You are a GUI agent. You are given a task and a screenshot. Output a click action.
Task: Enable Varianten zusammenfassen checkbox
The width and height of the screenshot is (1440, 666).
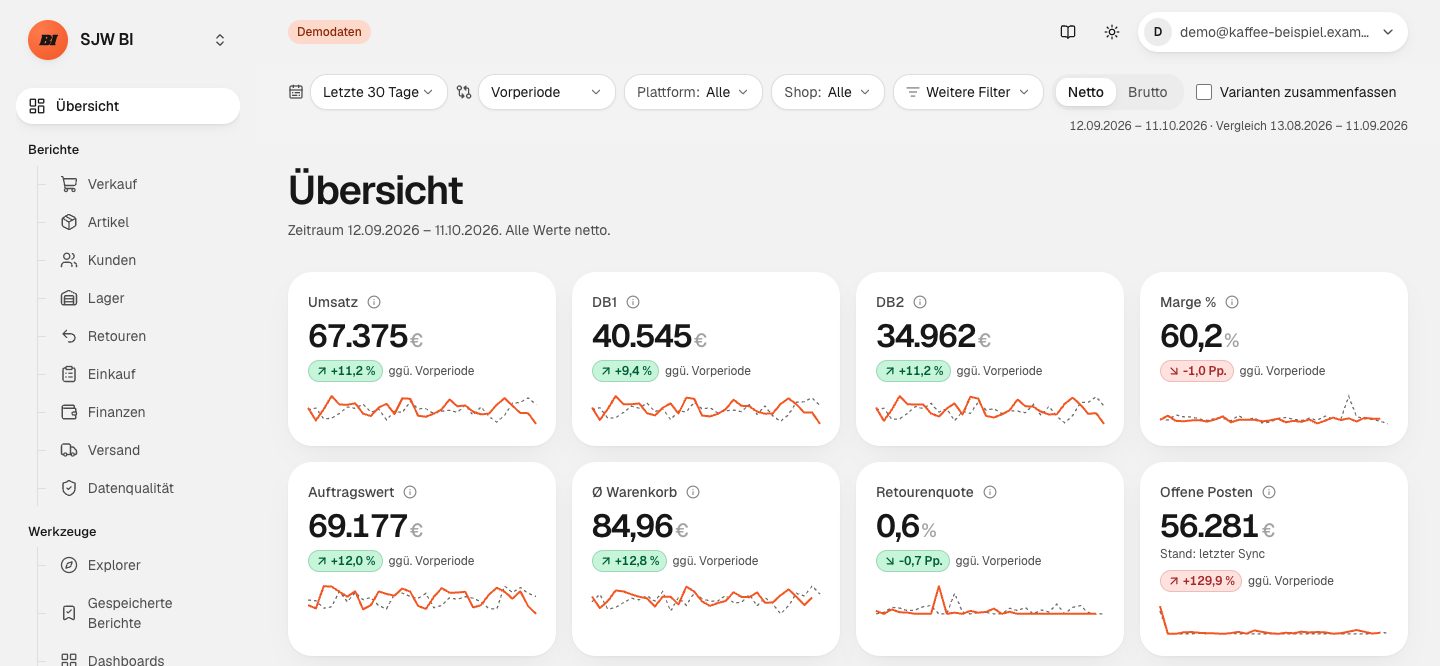(x=1204, y=92)
